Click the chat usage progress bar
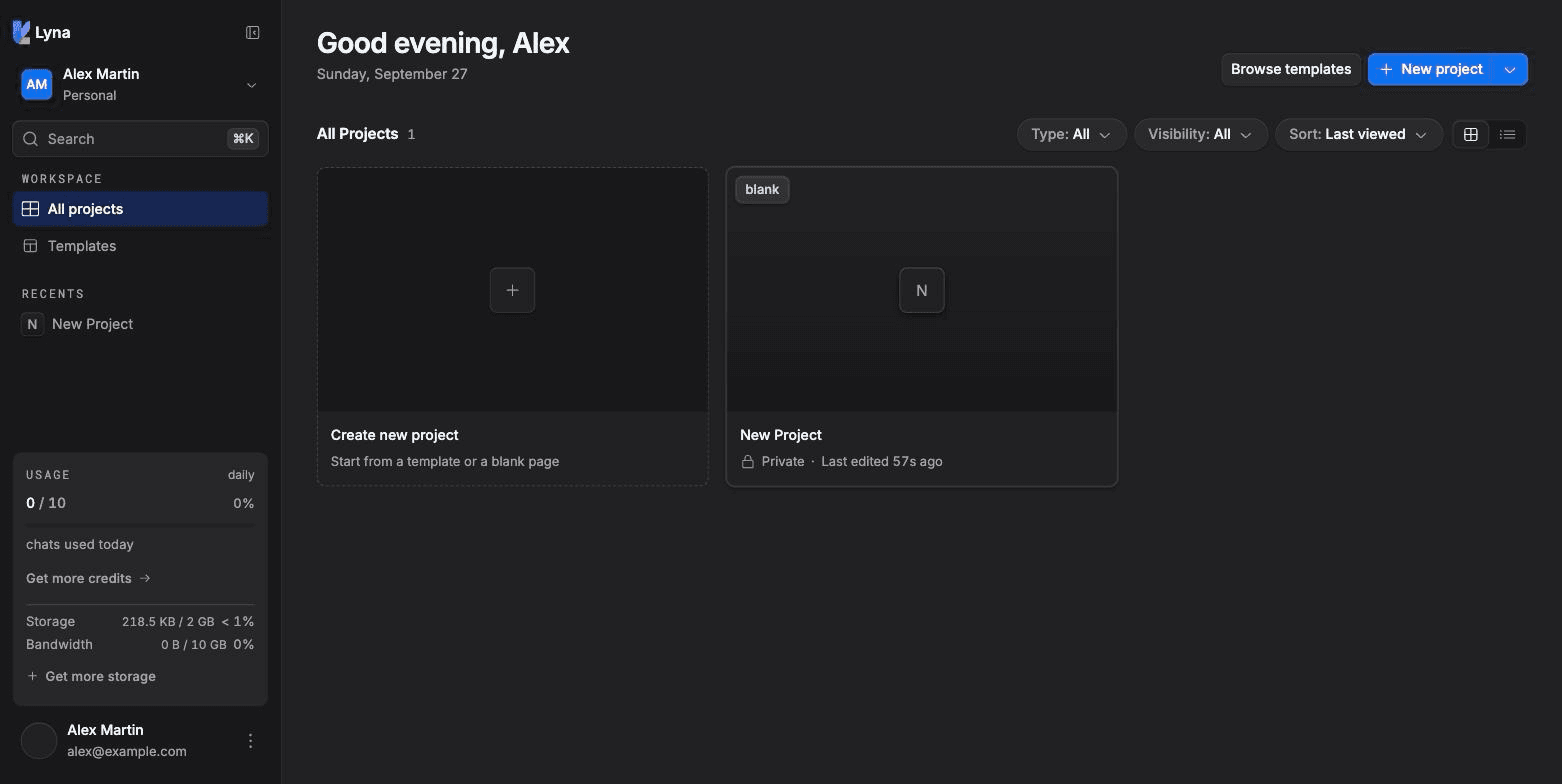Screen dimensions: 1562x784 (140, 524)
